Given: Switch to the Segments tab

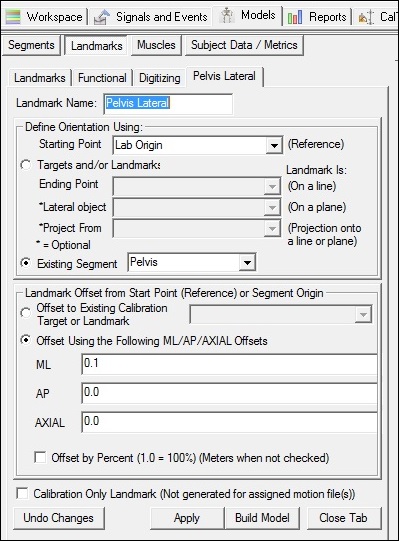Looking at the screenshot, I should (31, 45).
